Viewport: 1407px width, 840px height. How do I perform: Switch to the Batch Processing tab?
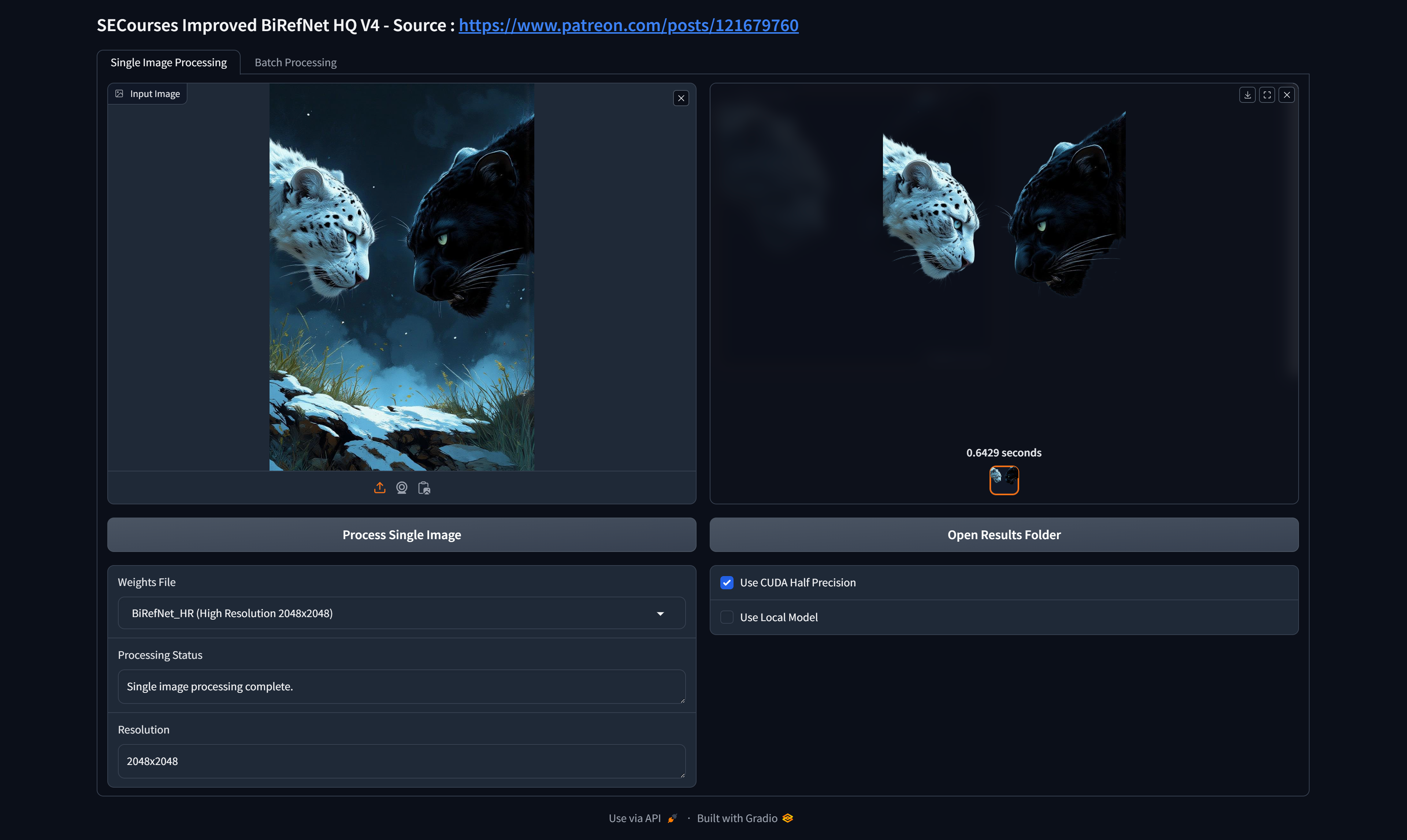coord(295,62)
